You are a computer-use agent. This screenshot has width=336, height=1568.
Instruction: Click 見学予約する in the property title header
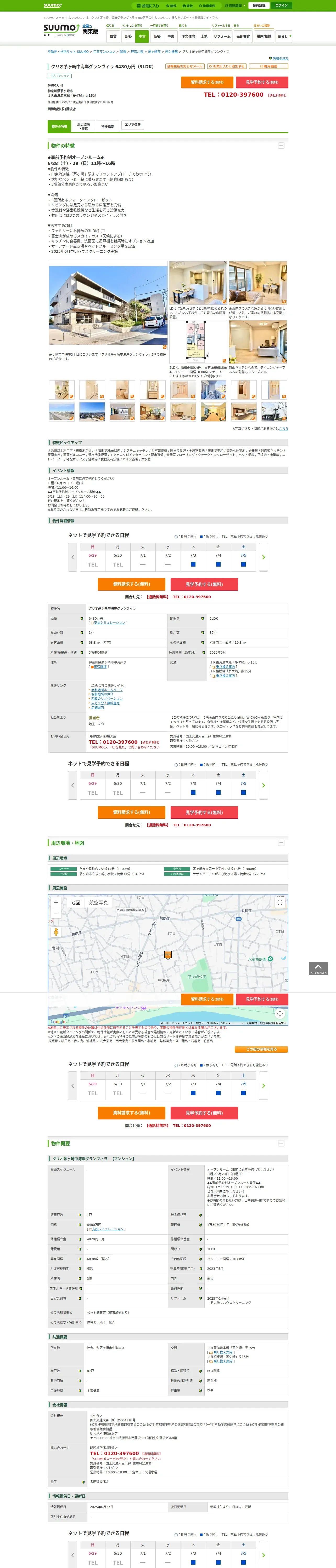pyautogui.click(x=262, y=82)
